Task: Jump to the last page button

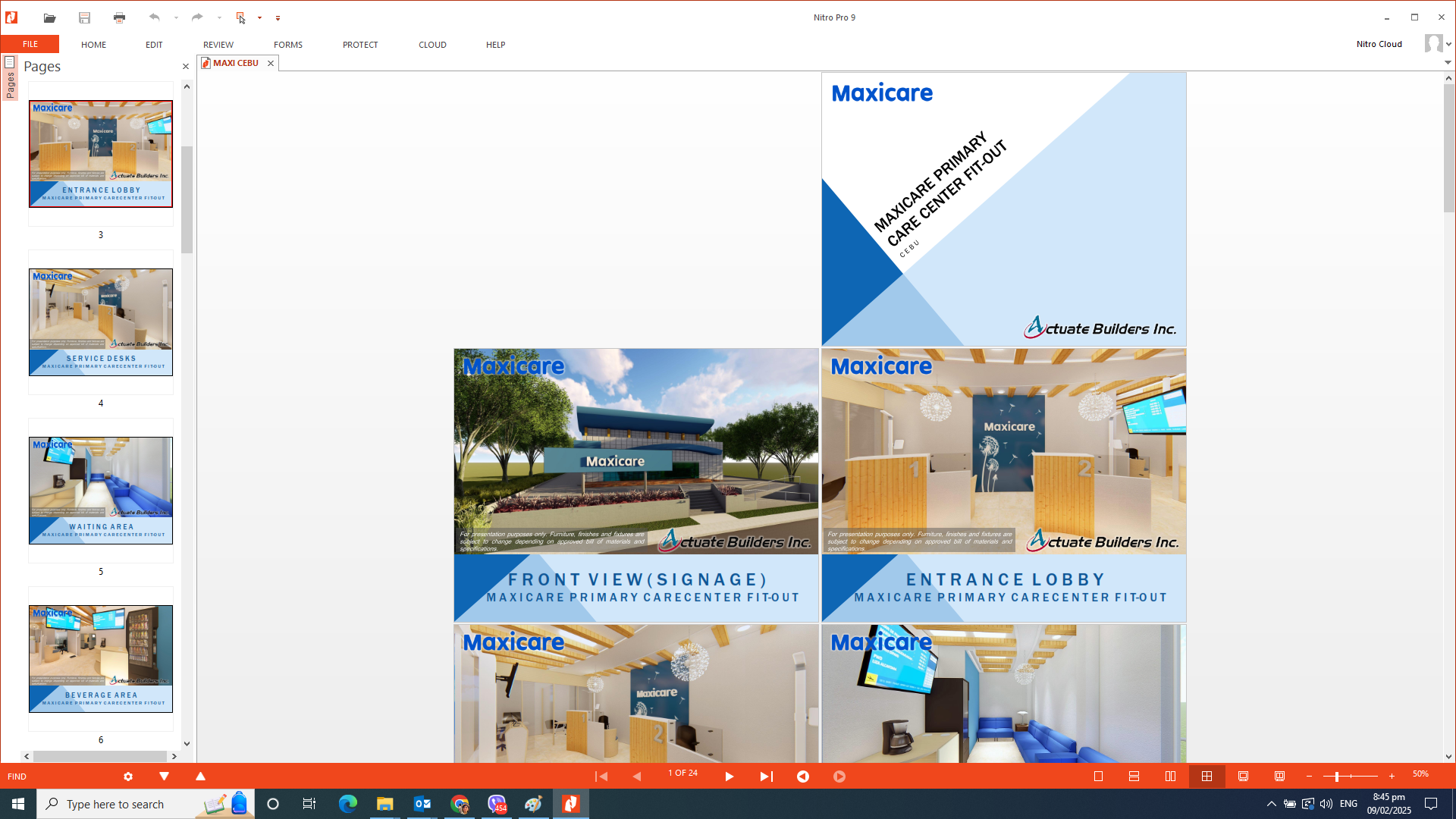Action: click(766, 777)
